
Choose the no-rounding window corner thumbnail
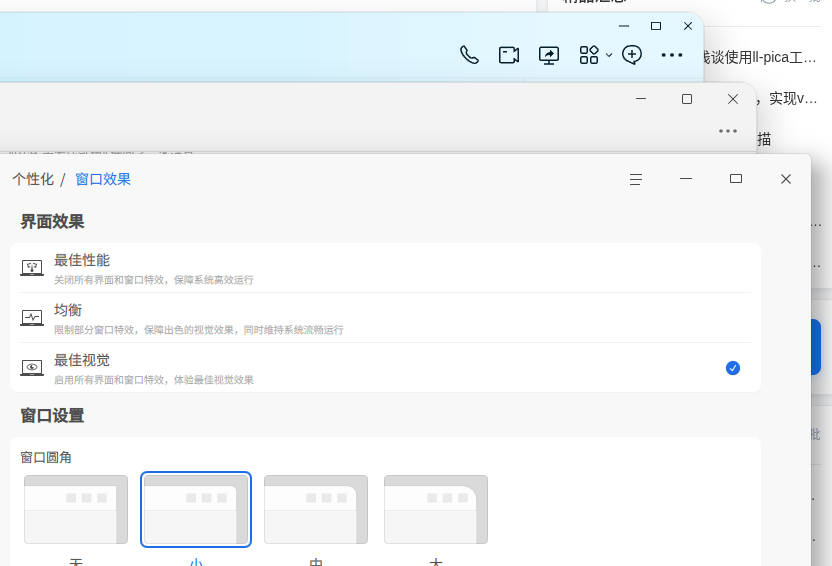coord(76,509)
